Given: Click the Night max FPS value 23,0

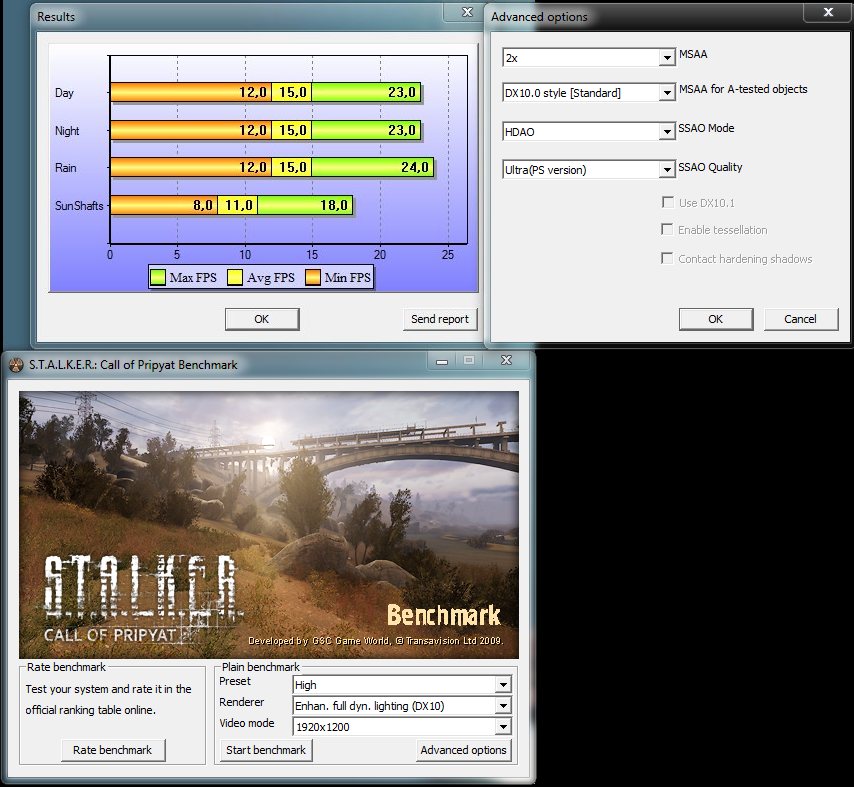Looking at the screenshot, I should [402, 130].
